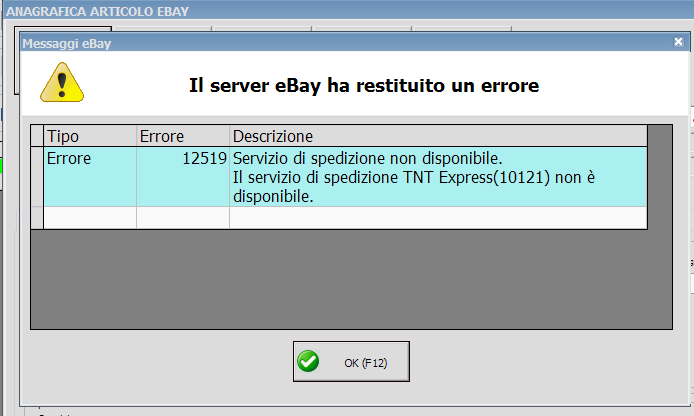694x416 pixels.
Task: Click the Errore column header
Action: click(x=183, y=136)
